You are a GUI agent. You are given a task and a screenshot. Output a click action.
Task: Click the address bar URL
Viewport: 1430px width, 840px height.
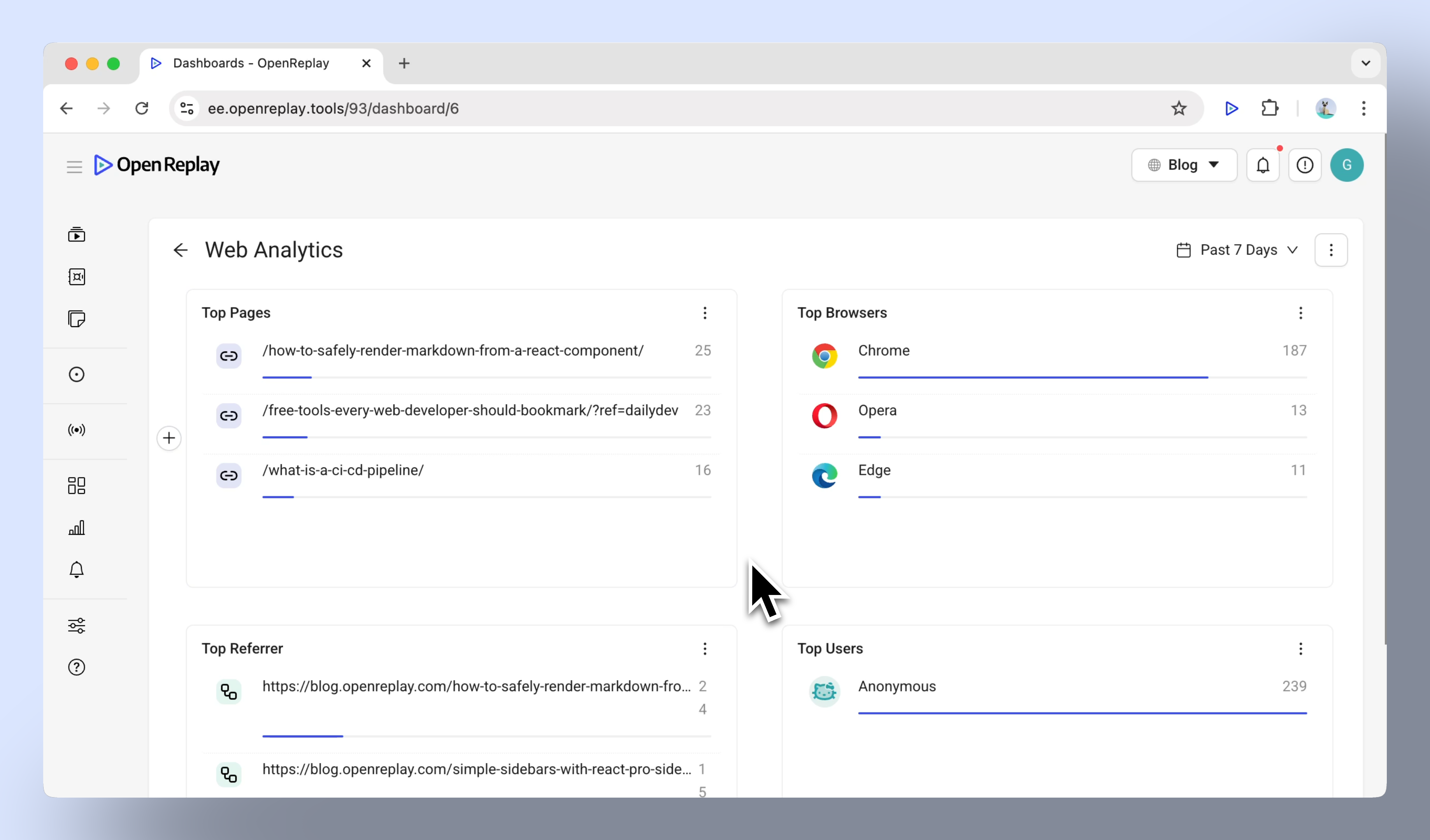click(x=334, y=108)
